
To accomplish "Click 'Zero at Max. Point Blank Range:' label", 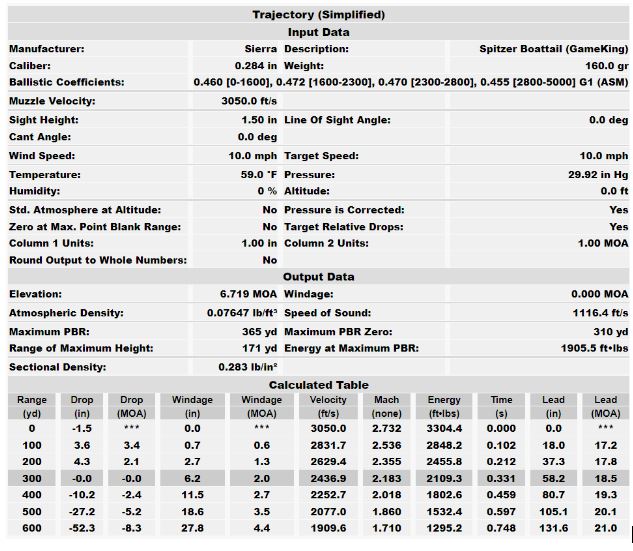I will point(95,227).
